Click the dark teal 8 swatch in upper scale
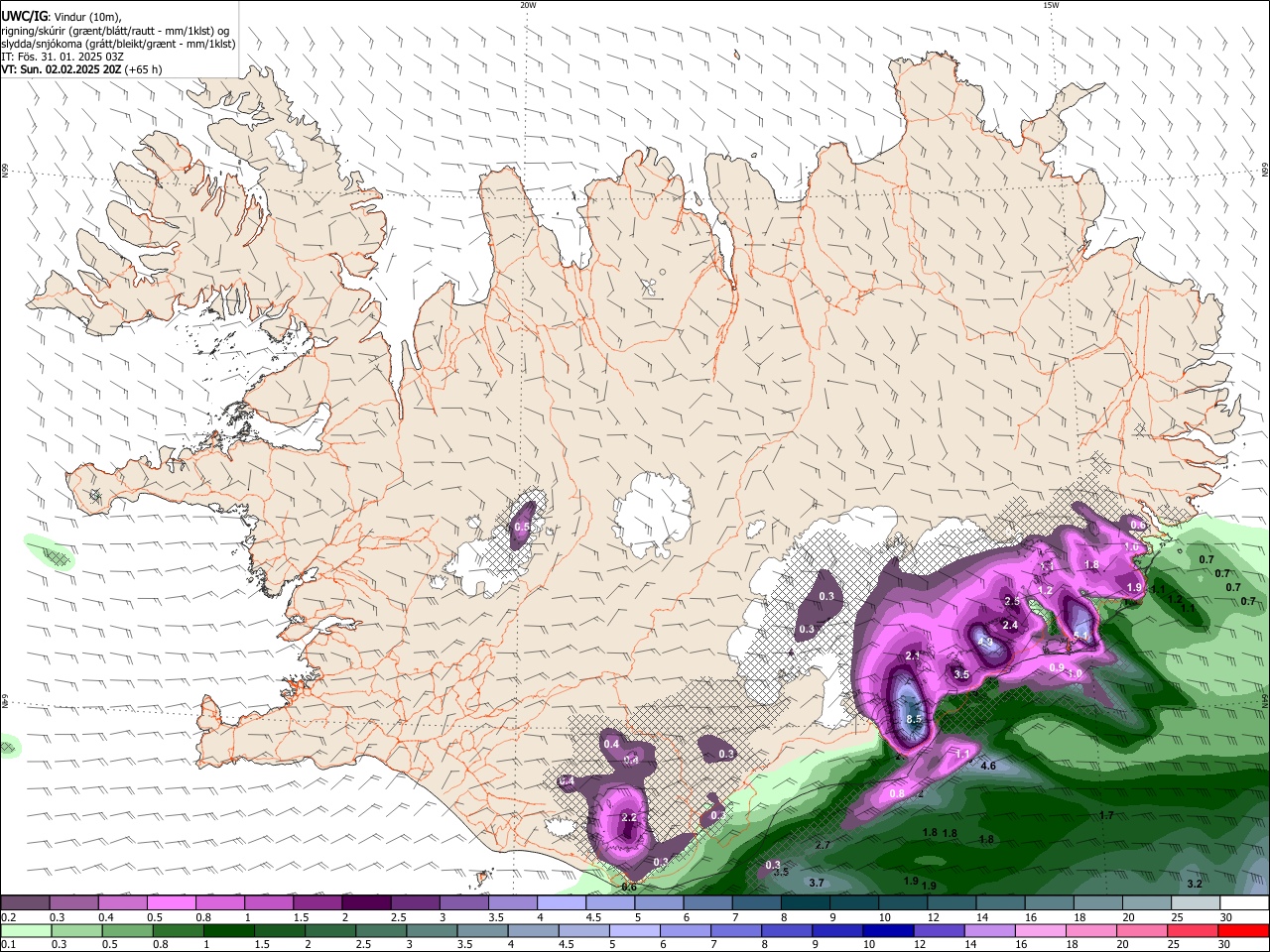The width and height of the screenshot is (1270, 952). [x=805, y=903]
